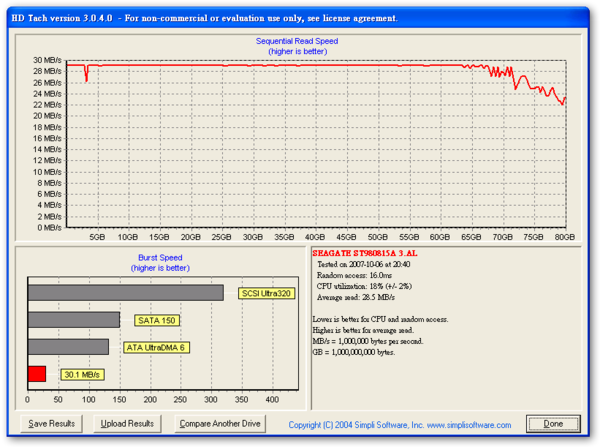Click the 40GB axis label
Viewport: 600px width, 447px height.
(x=315, y=237)
